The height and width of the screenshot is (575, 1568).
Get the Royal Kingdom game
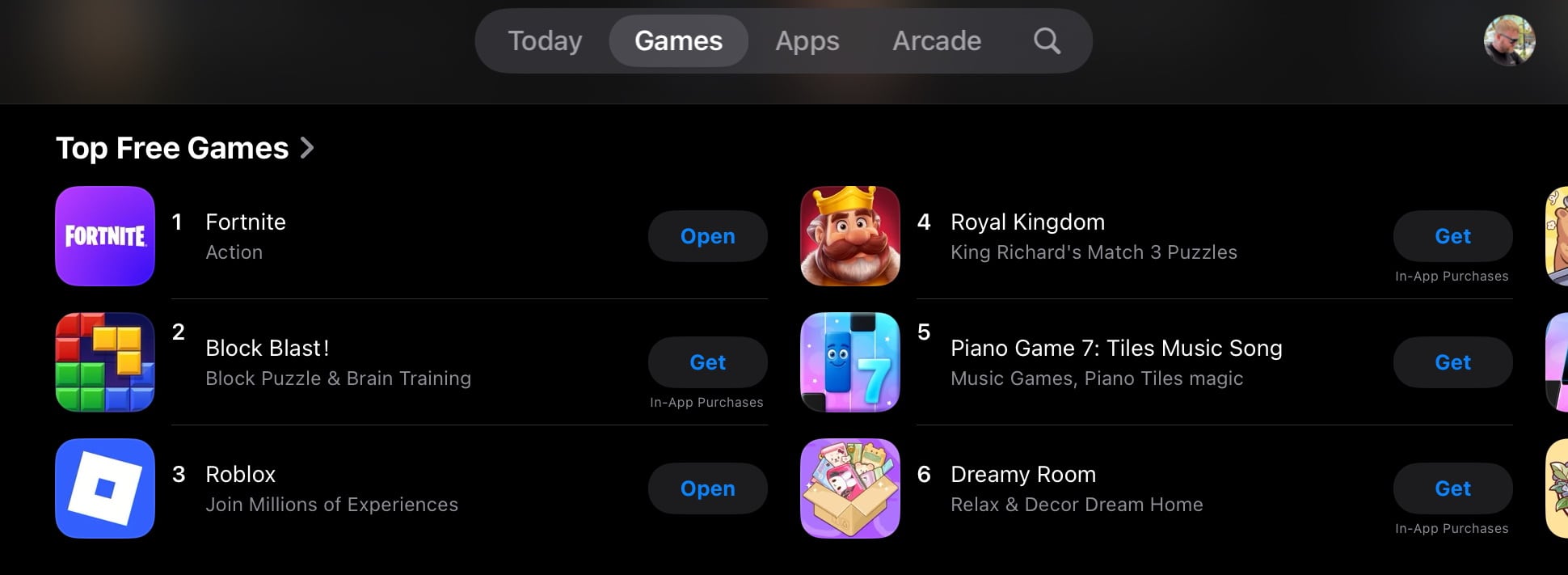[x=1453, y=236]
